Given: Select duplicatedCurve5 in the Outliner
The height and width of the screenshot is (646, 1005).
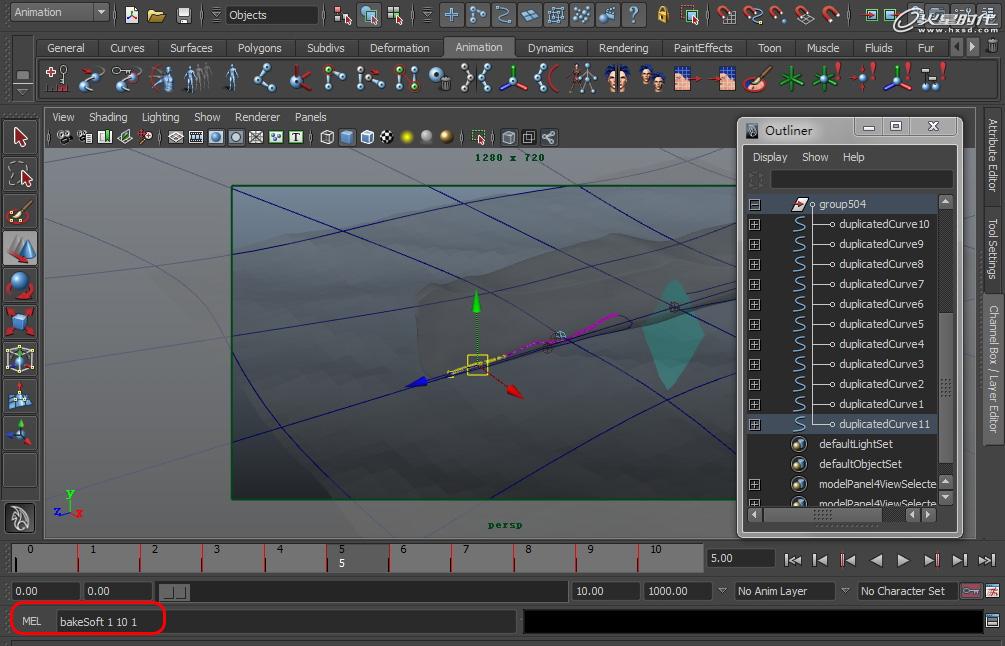Looking at the screenshot, I should (x=881, y=324).
